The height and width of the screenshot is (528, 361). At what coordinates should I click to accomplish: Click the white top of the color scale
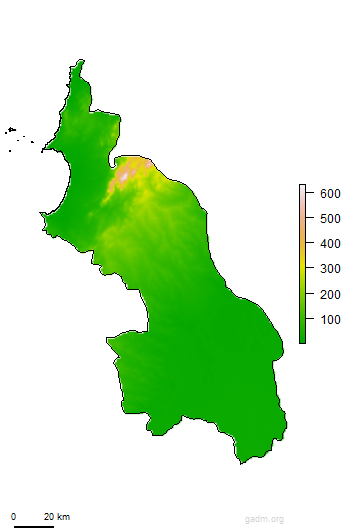[x=302, y=189]
